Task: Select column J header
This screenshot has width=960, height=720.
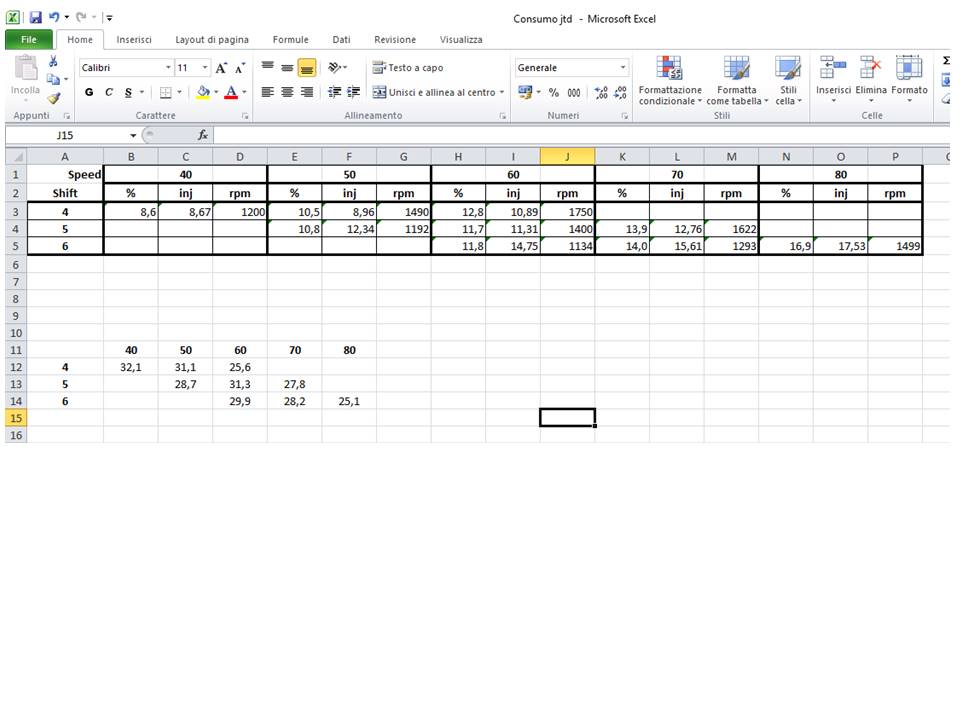Action: [568, 157]
